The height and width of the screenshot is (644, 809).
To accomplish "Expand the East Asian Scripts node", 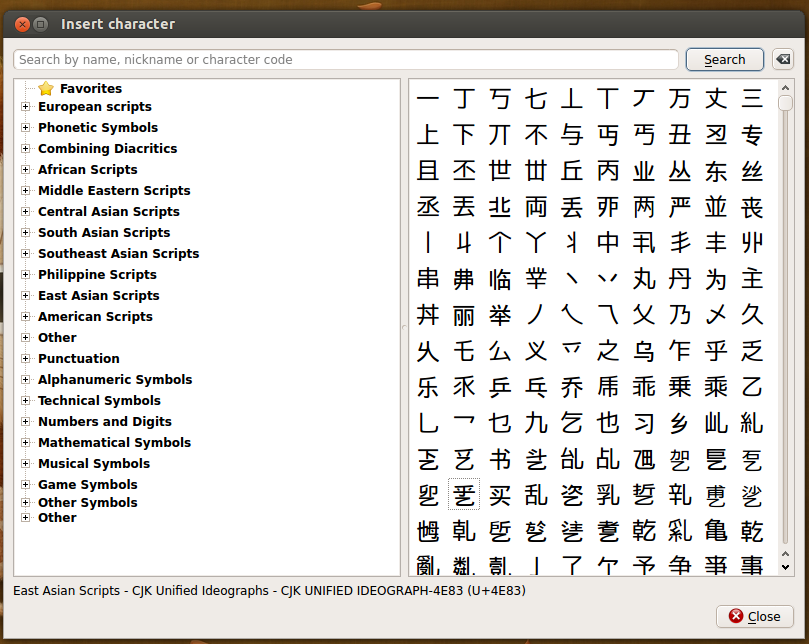I will (25, 296).
